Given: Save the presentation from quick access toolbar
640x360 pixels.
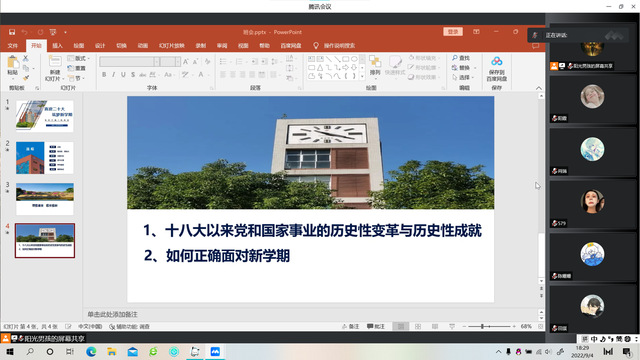Looking at the screenshot, I should pyautogui.click(x=12, y=32).
